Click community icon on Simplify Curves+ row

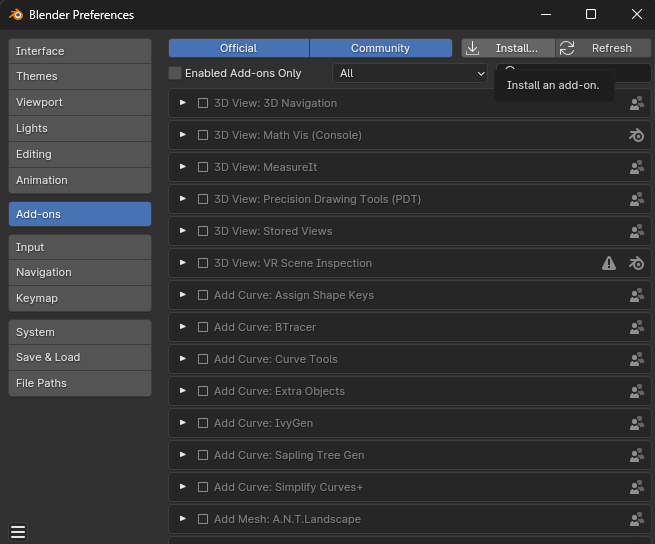pyautogui.click(x=637, y=487)
